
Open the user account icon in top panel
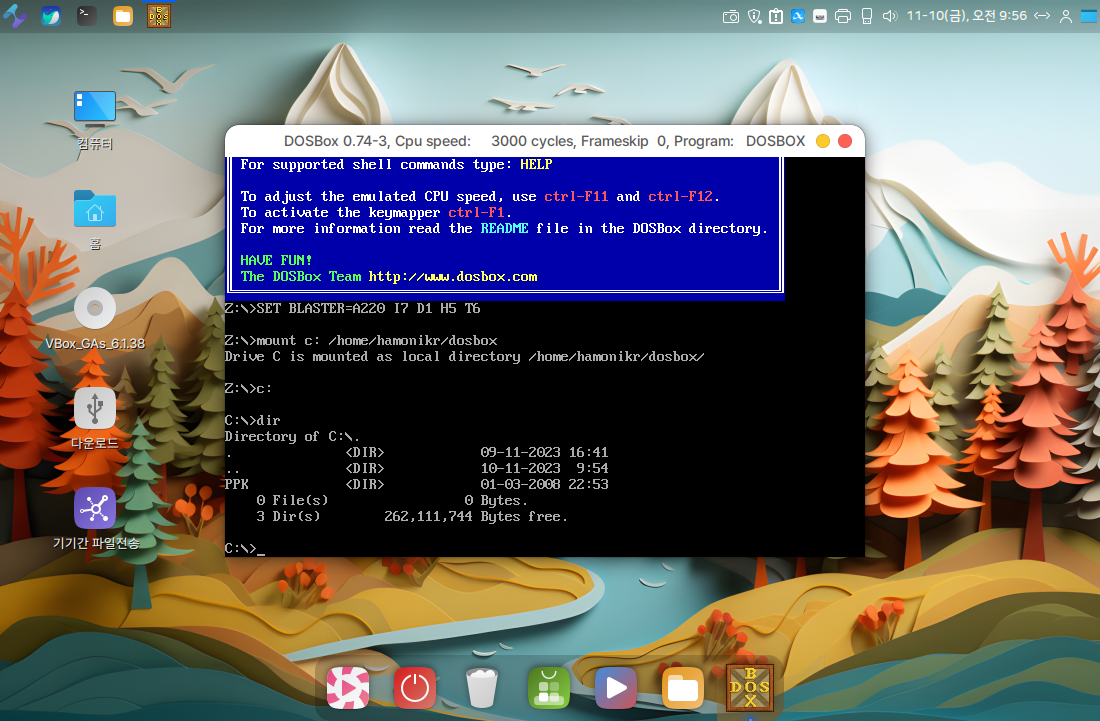point(1066,16)
